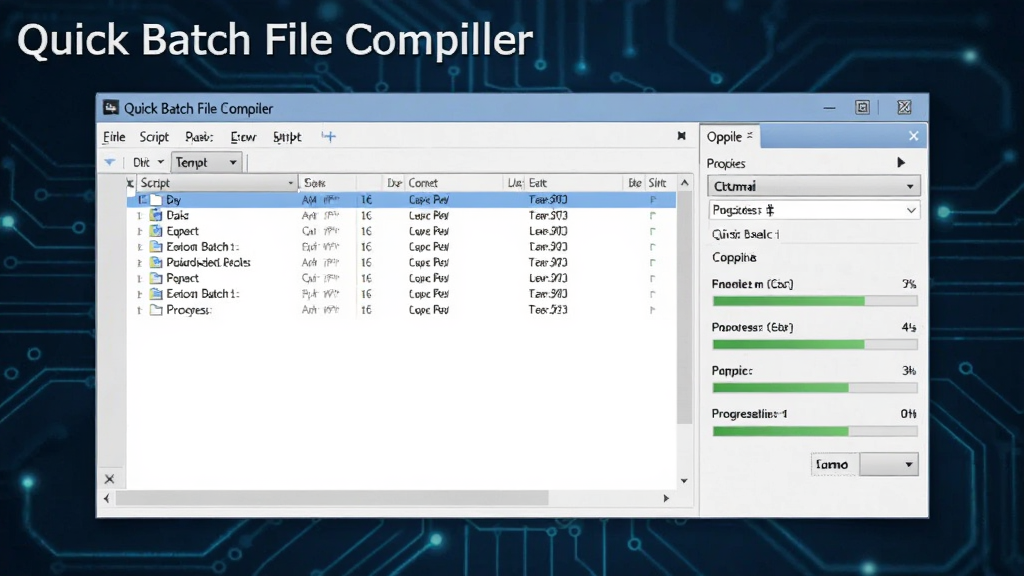The height and width of the screenshot is (576, 1024).
Task: Click the horizontal scroll left arrow
Action: pos(107,498)
